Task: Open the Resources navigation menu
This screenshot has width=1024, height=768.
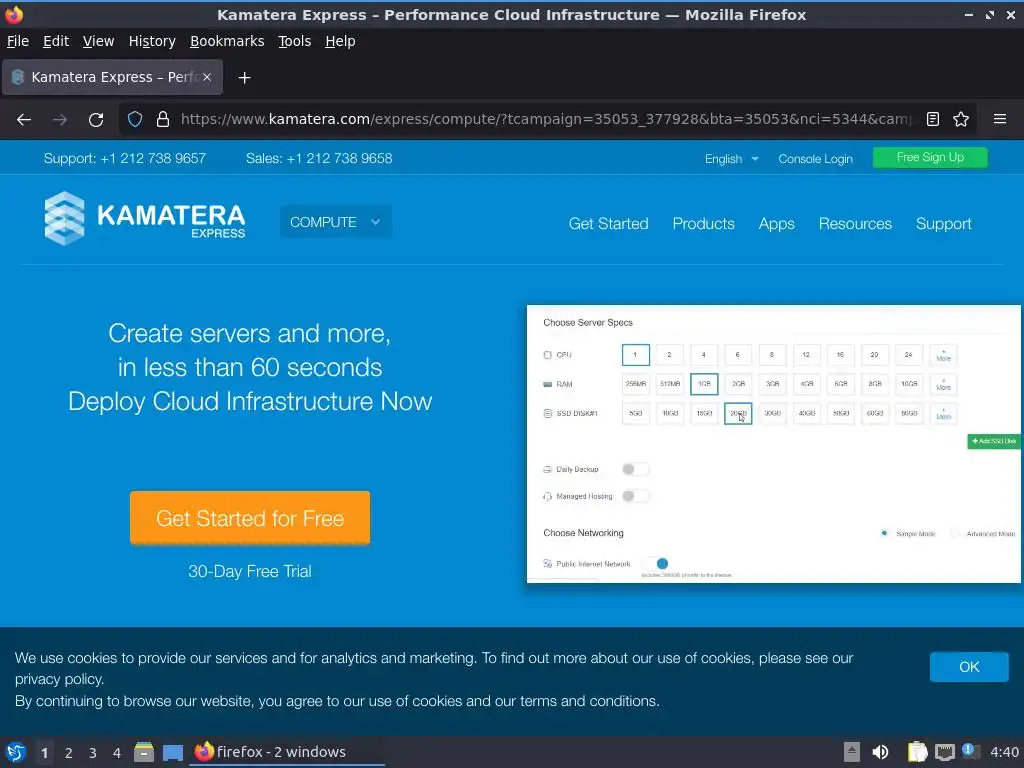Action: pos(855,224)
